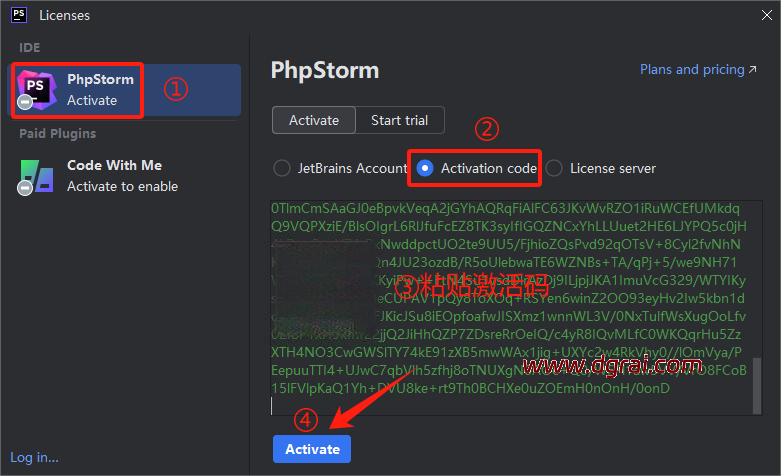Click the PhpStorm product icon in sidebar

click(x=38, y=88)
